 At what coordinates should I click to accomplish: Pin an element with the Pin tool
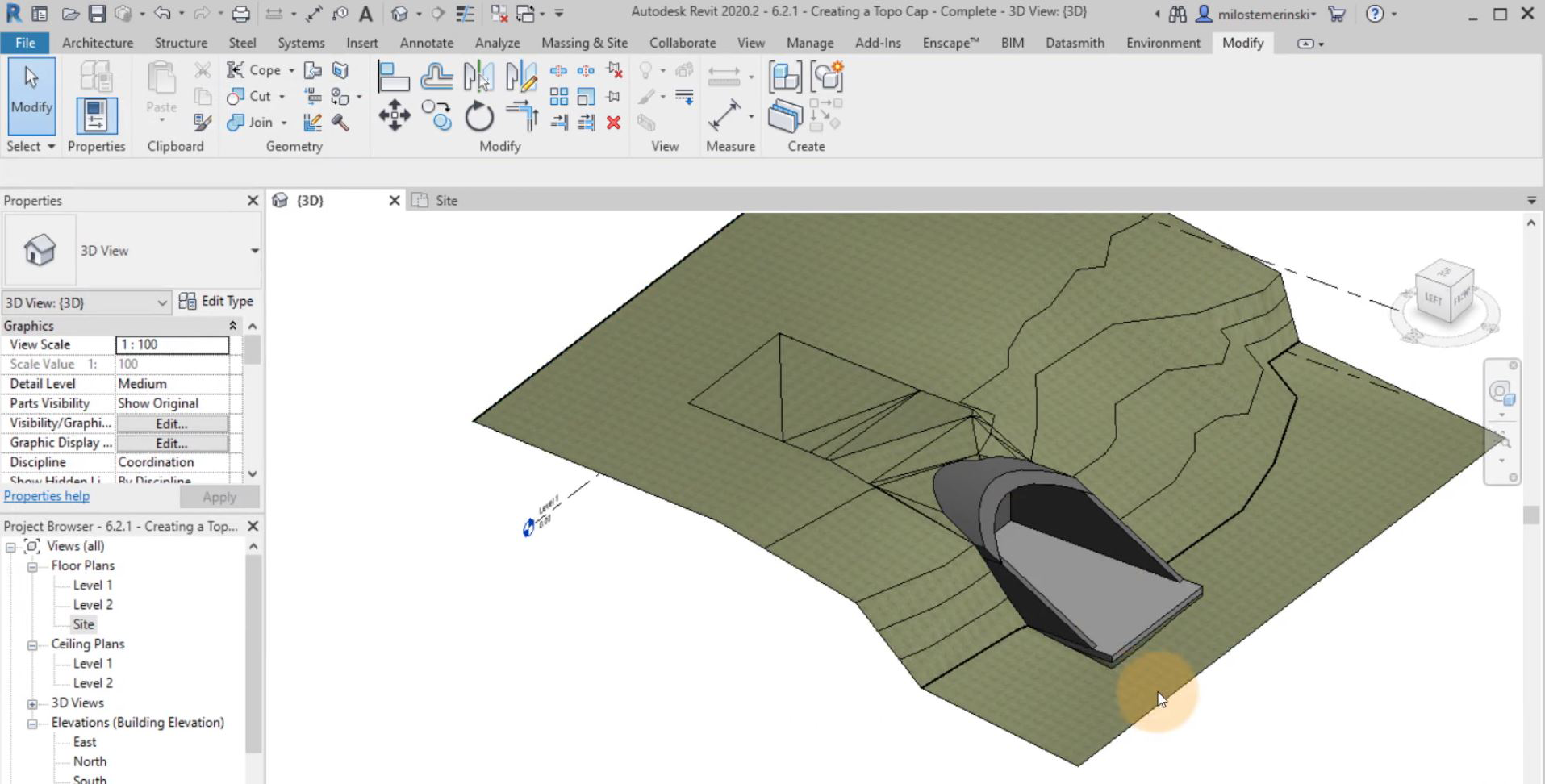pos(613,95)
